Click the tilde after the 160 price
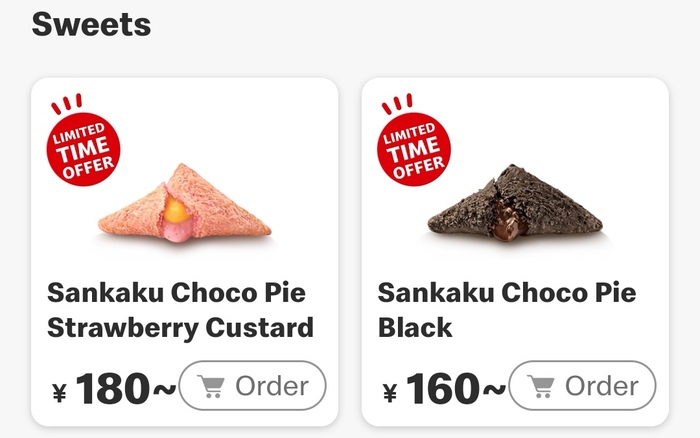 coord(494,390)
